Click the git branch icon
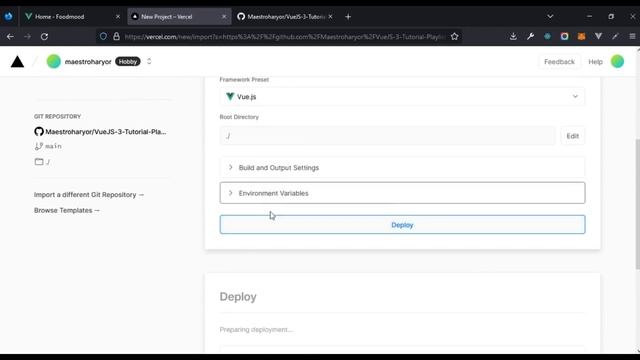The image size is (640, 360). [x=39, y=146]
